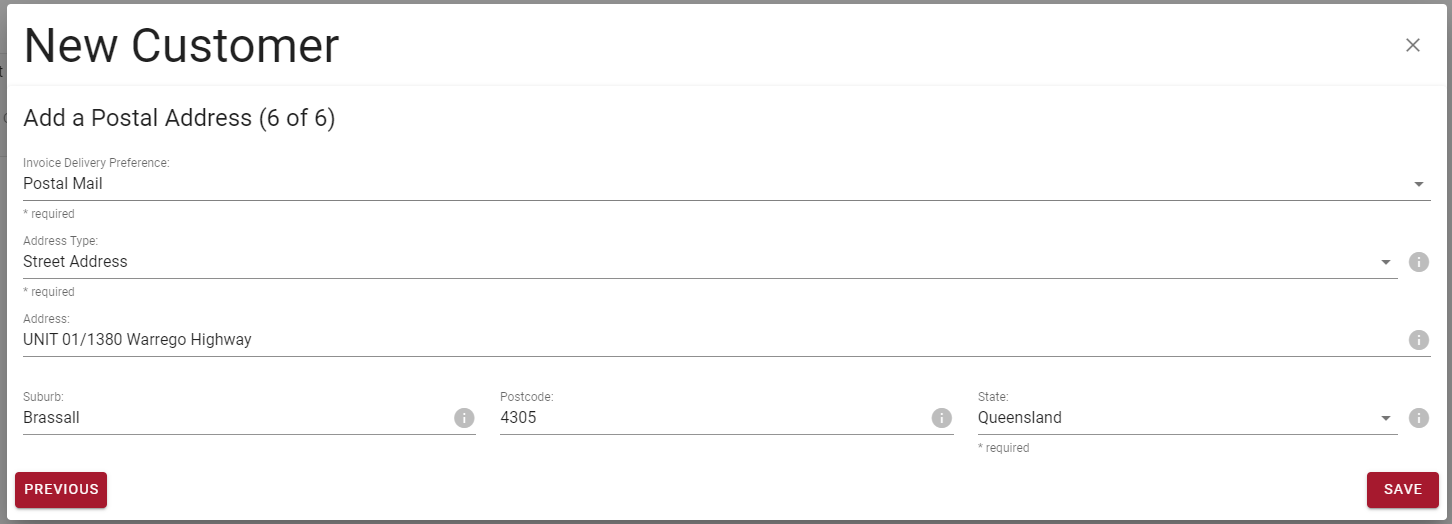Click the Street Address selection
The width and height of the screenshot is (1452, 524).
75,262
